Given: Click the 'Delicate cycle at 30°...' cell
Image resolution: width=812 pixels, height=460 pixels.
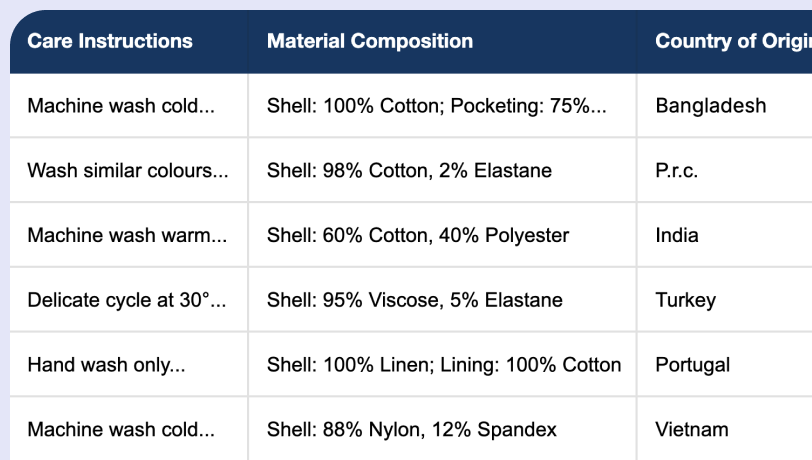Looking at the screenshot, I should 127,300.
